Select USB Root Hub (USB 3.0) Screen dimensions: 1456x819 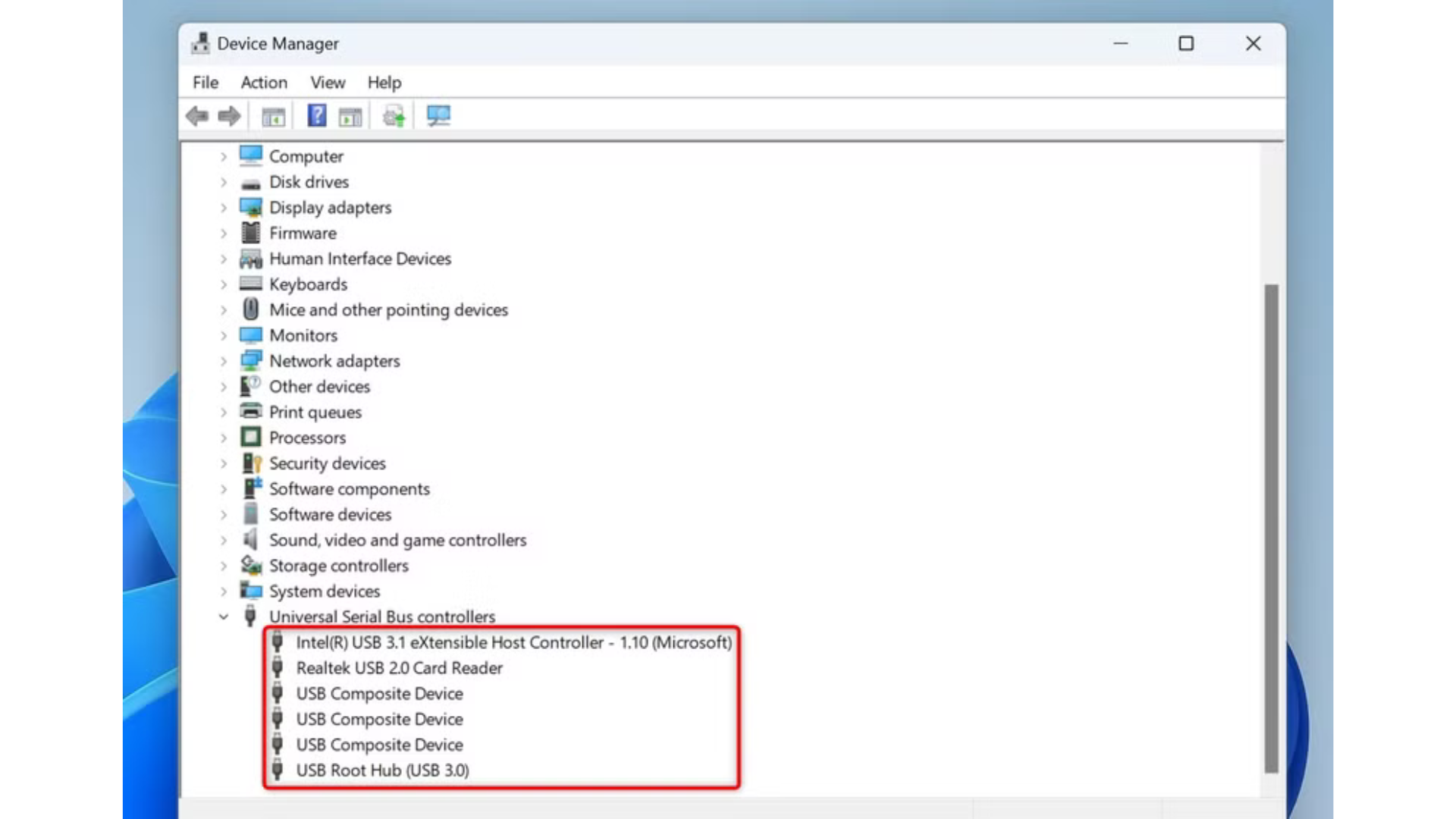click(x=383, y=770)
